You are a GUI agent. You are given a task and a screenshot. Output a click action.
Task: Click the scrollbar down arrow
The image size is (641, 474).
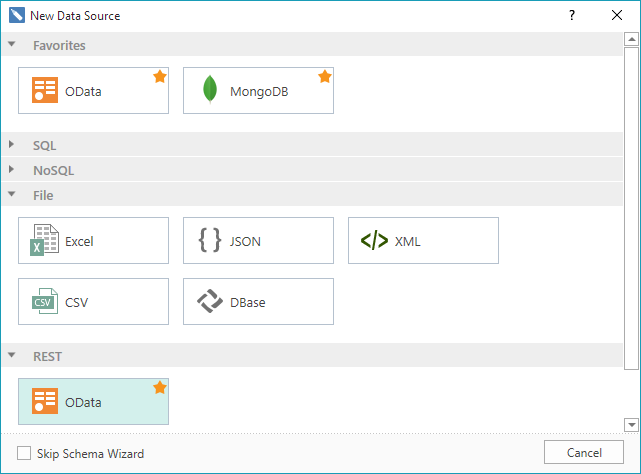(x=632, y=425)
